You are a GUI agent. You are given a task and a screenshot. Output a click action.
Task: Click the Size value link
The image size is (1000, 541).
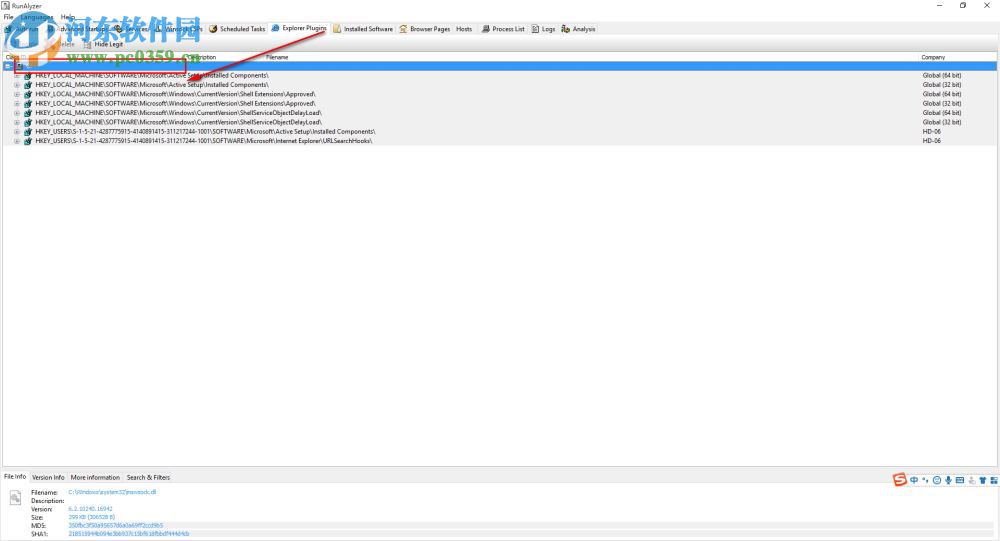click(x=92, y=517)
